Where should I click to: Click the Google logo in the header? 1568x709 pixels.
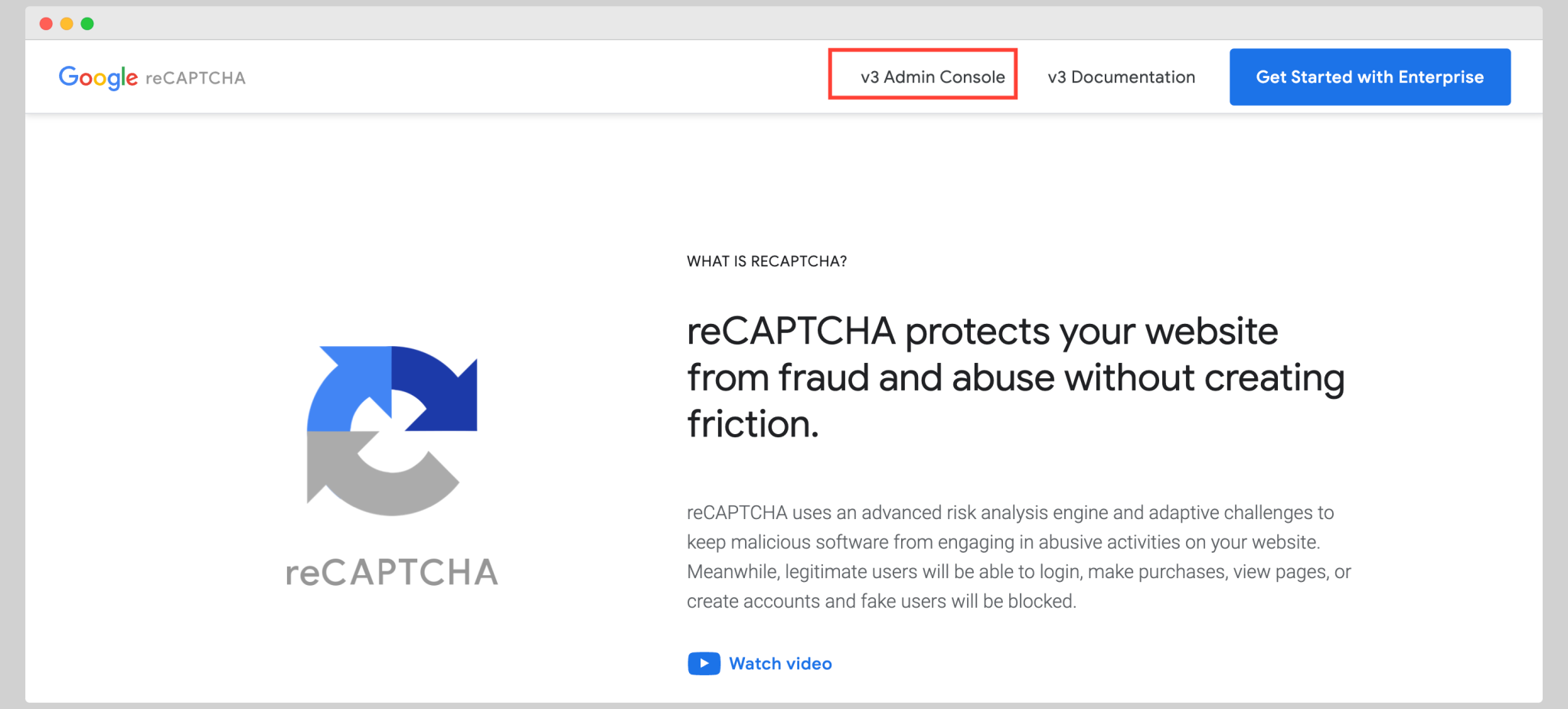pos(98,77)
